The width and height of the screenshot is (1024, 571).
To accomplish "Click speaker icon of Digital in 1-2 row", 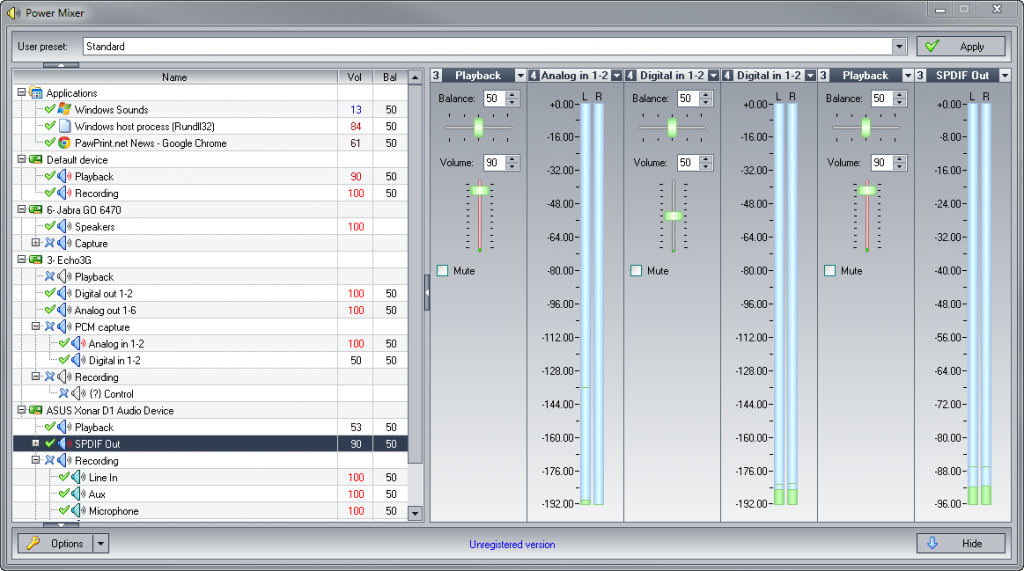I will tap(78, 360).
